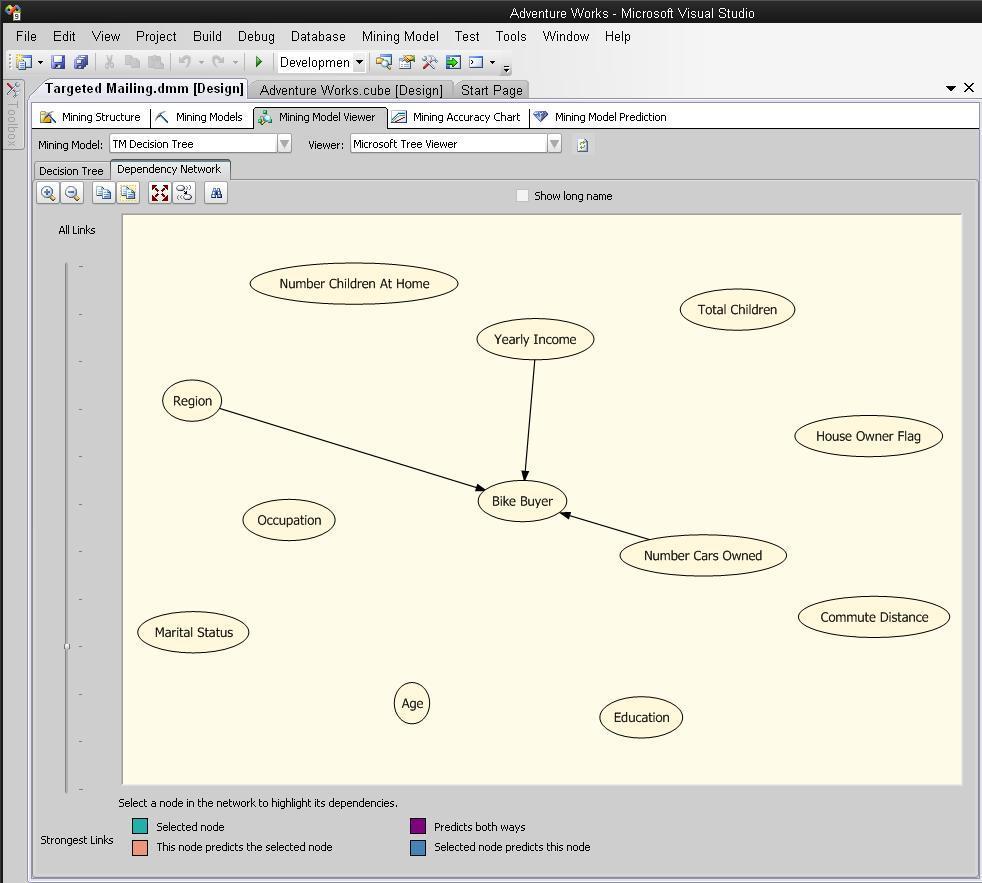The image size is (982, 883).
Task: Click the New Project toolbar icon
Action: 24,62
